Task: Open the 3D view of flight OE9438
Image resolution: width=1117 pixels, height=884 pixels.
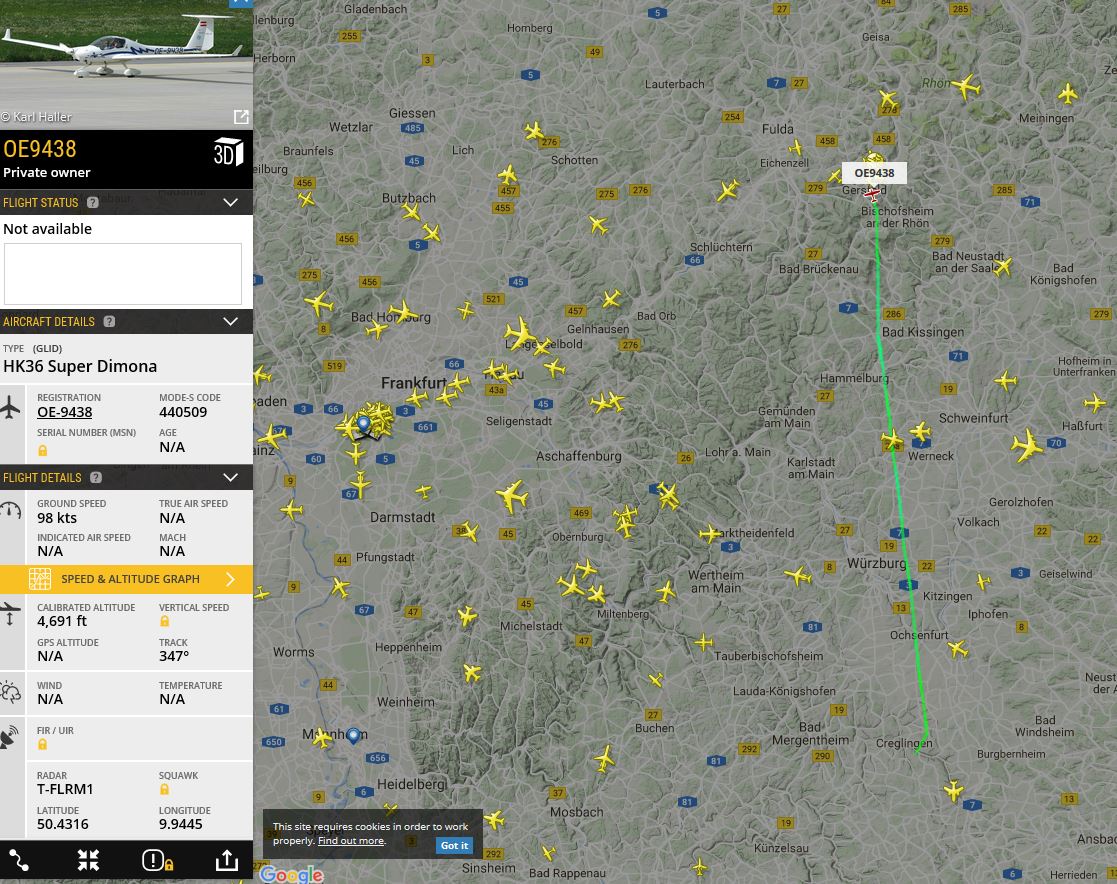Action: (x=228, y=152)
